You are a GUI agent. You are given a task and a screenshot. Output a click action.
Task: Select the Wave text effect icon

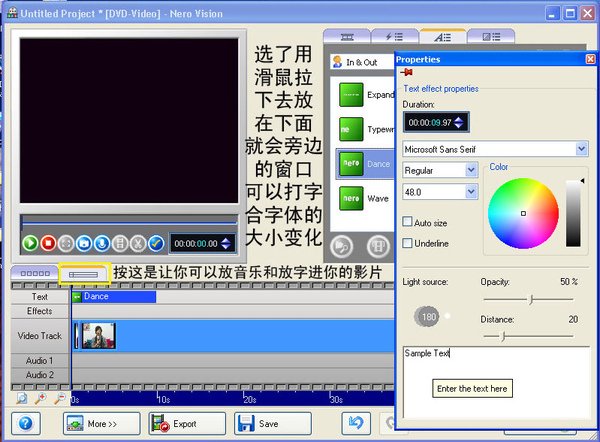(x=351, y=198)
